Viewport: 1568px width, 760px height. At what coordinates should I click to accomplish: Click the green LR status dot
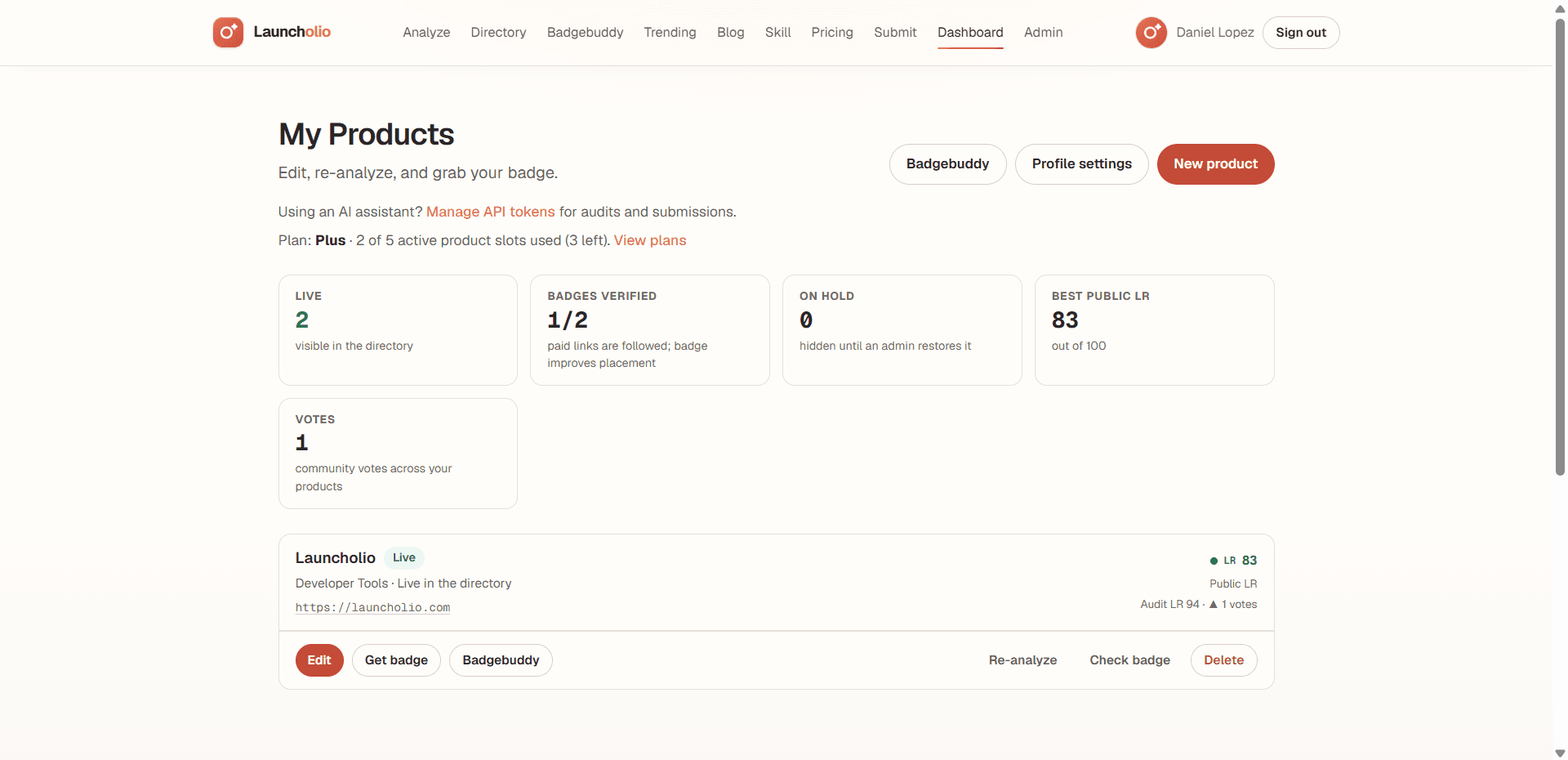tap(1214, 561)
